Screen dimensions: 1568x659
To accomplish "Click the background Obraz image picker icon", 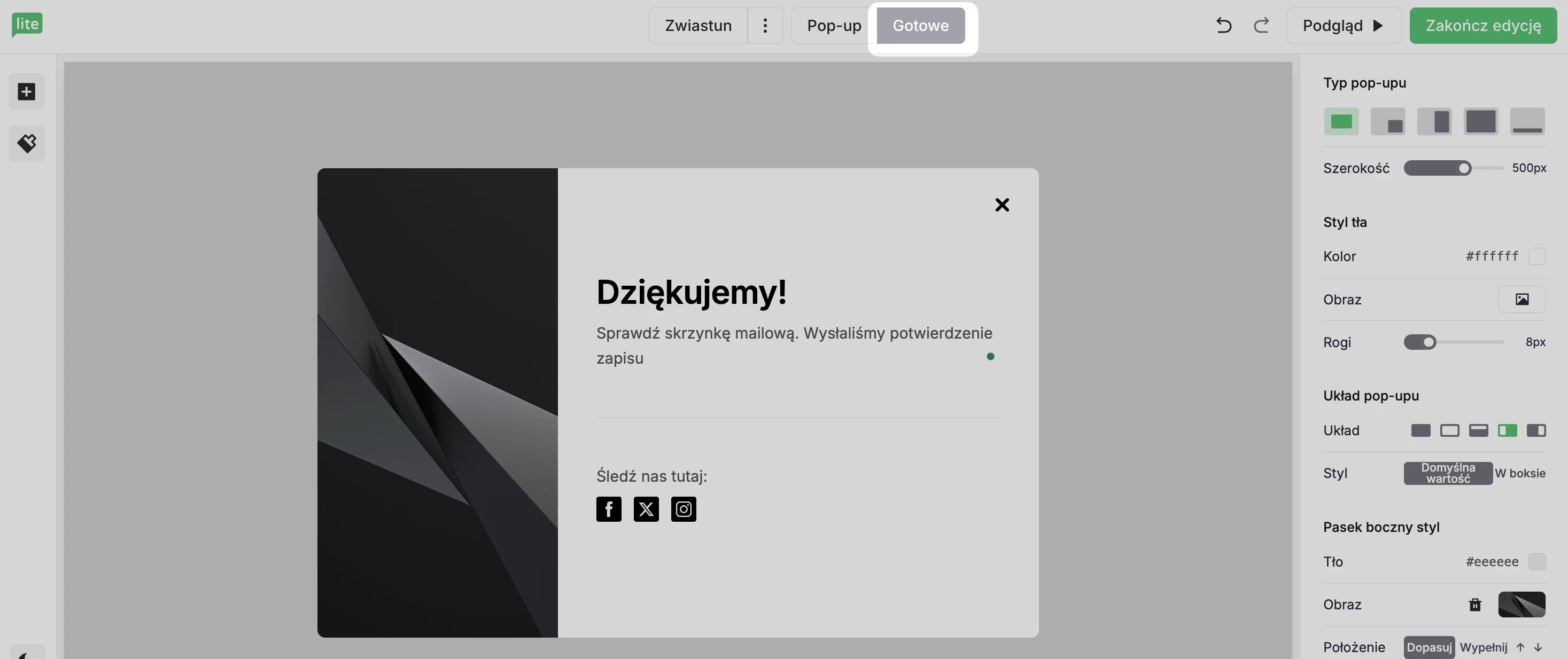I will point(1521,300).
